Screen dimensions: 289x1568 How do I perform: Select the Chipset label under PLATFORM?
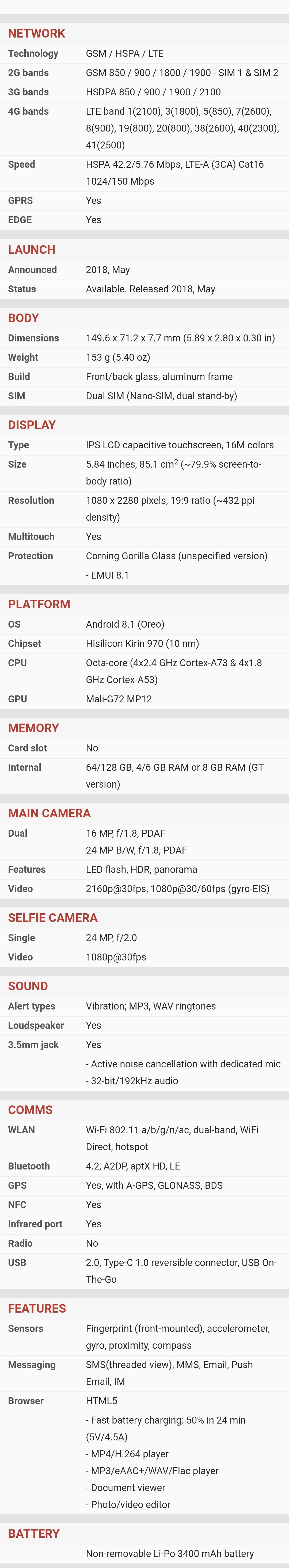point(24,643)
